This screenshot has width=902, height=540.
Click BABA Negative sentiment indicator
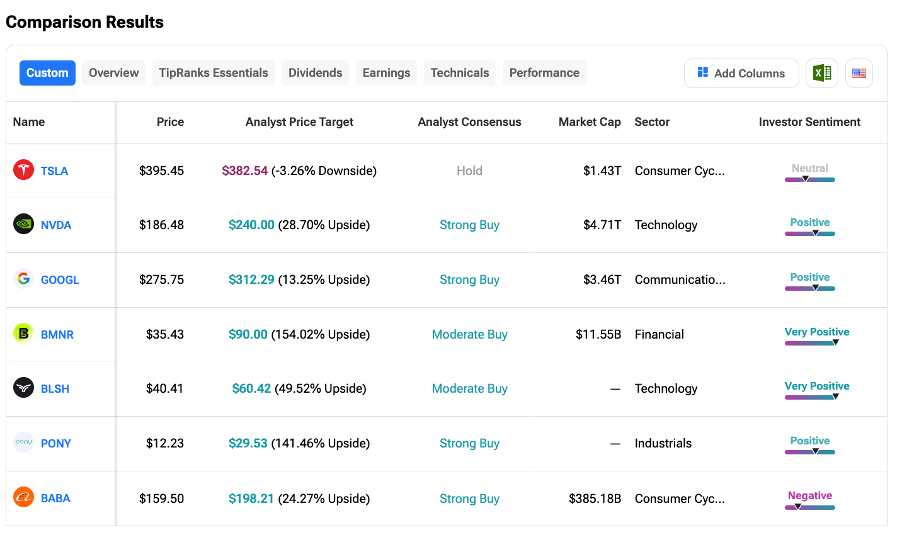[810, 506]
